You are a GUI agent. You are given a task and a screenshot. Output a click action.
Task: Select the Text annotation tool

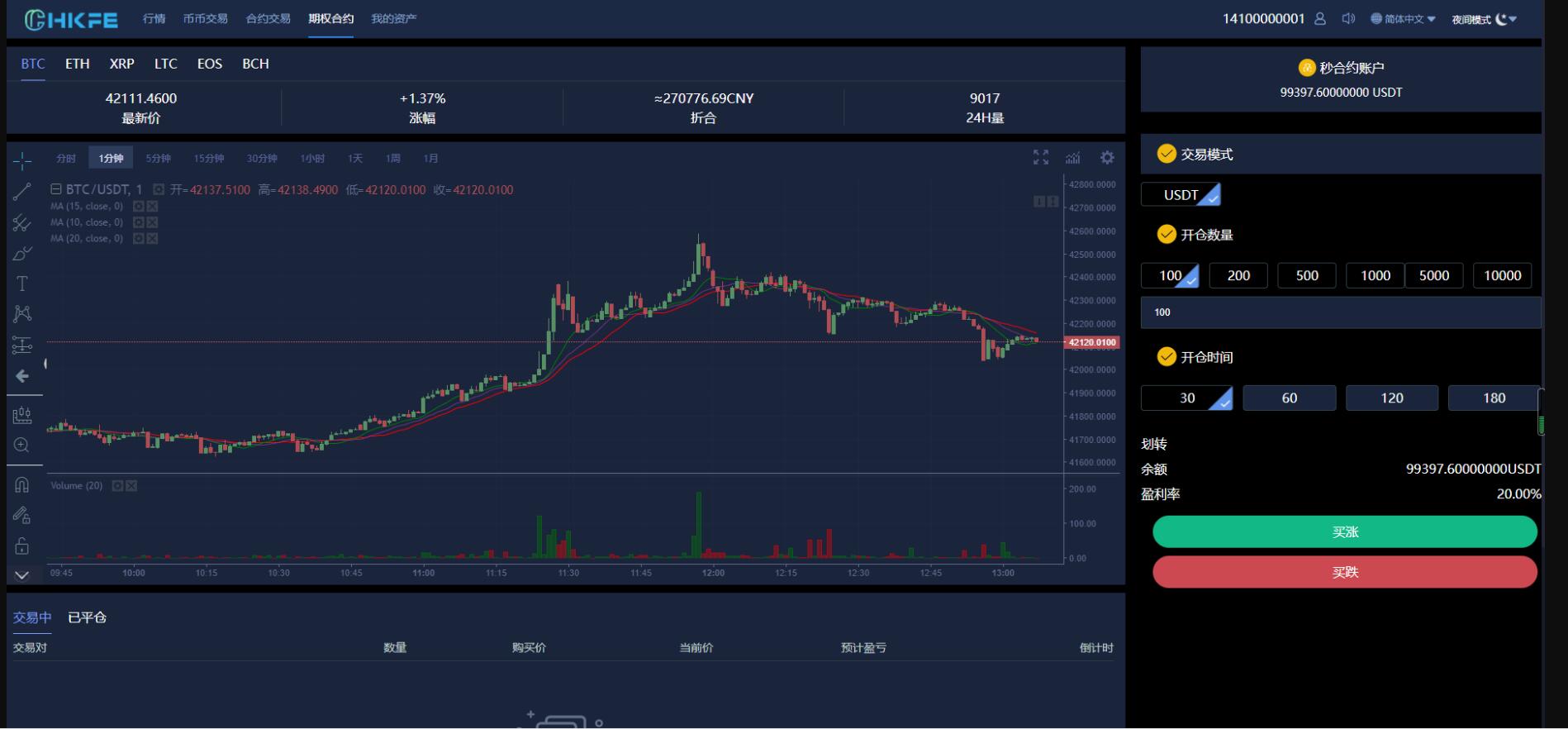click(22, 284)
